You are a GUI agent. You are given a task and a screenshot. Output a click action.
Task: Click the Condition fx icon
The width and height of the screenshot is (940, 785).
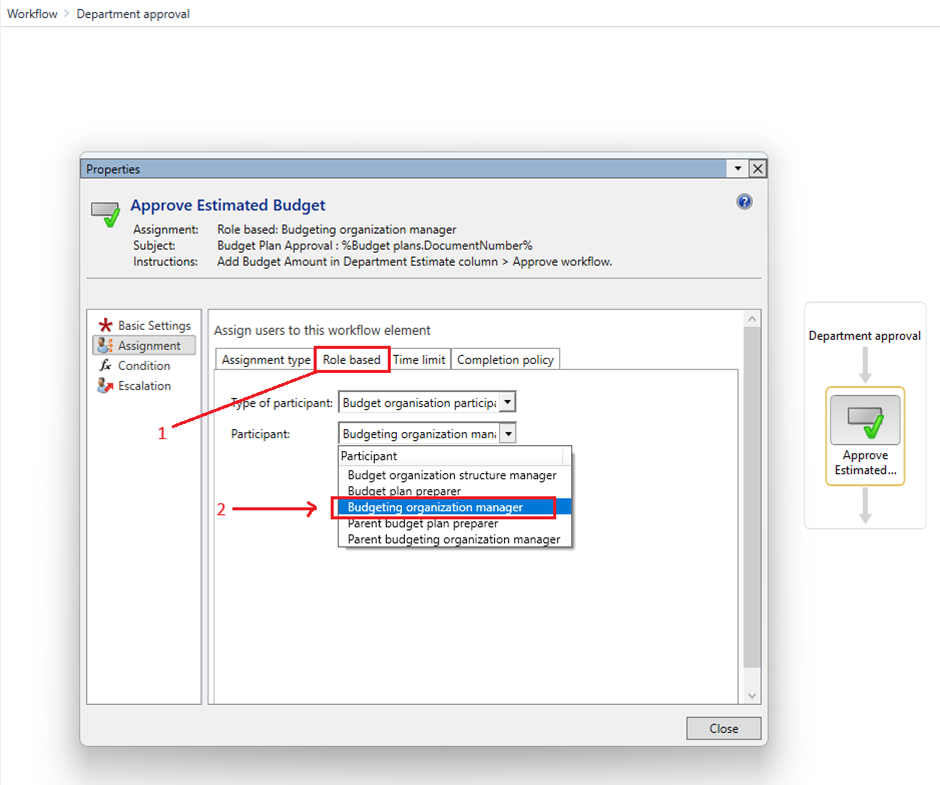coord(105,365)
